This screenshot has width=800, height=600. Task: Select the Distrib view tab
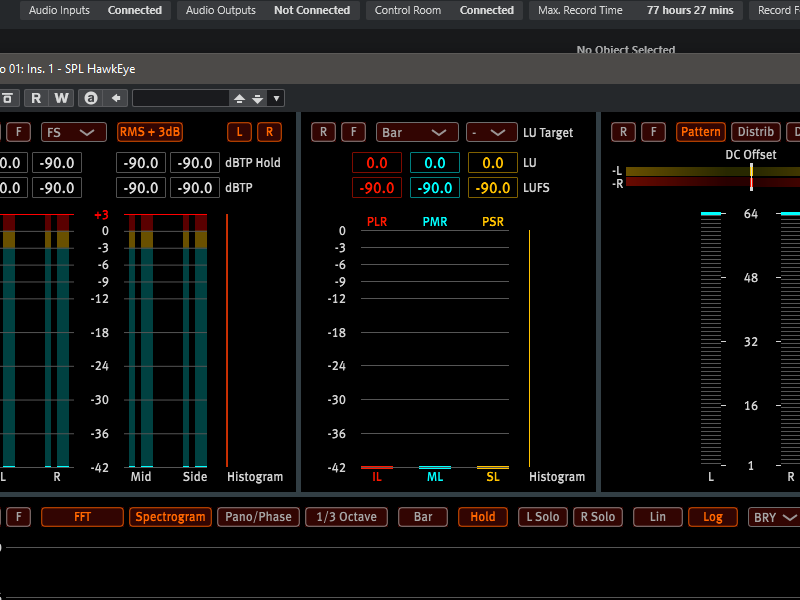tap(756, 132)
